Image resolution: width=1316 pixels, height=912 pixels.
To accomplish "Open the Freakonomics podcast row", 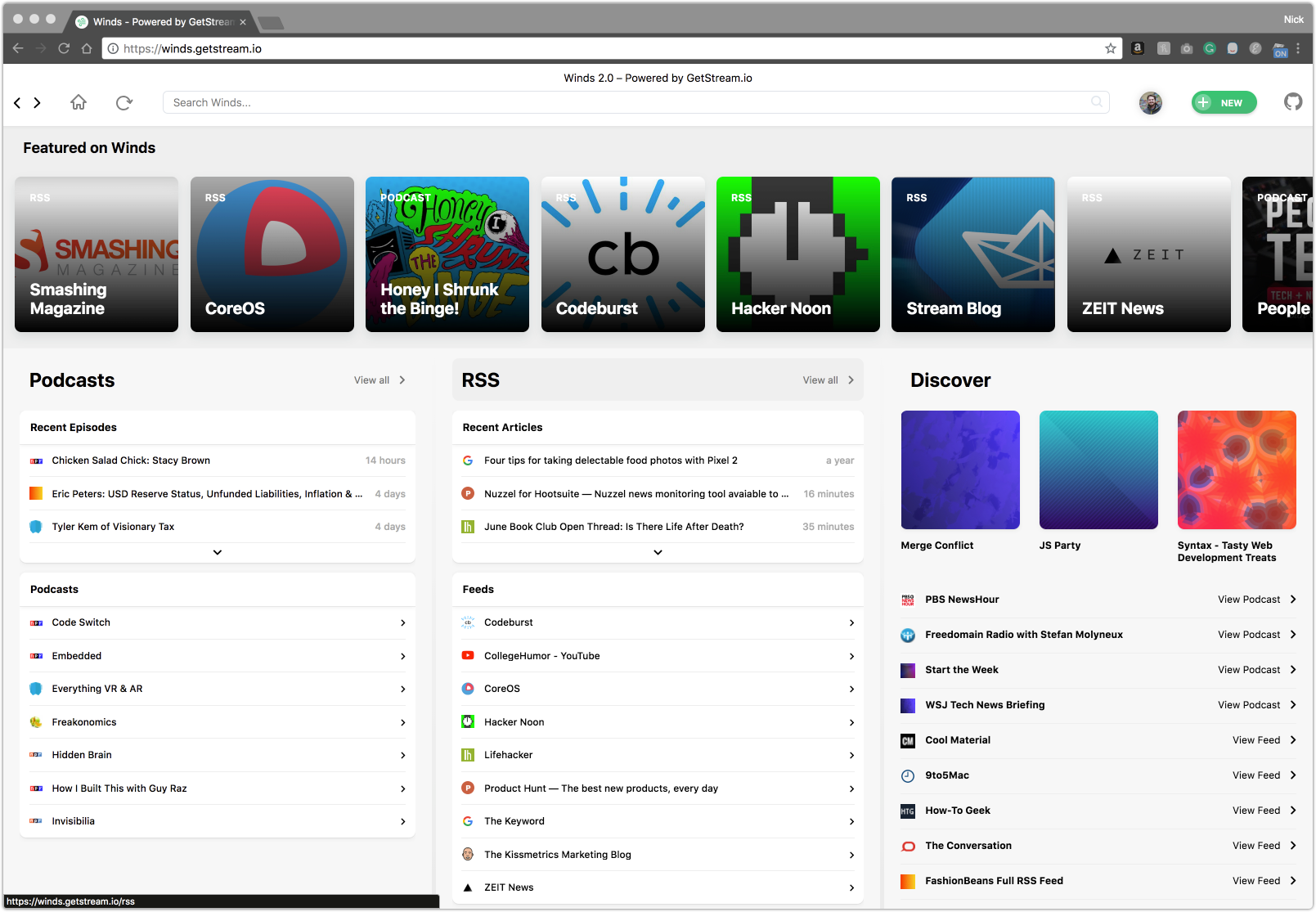I will [218, 722].
